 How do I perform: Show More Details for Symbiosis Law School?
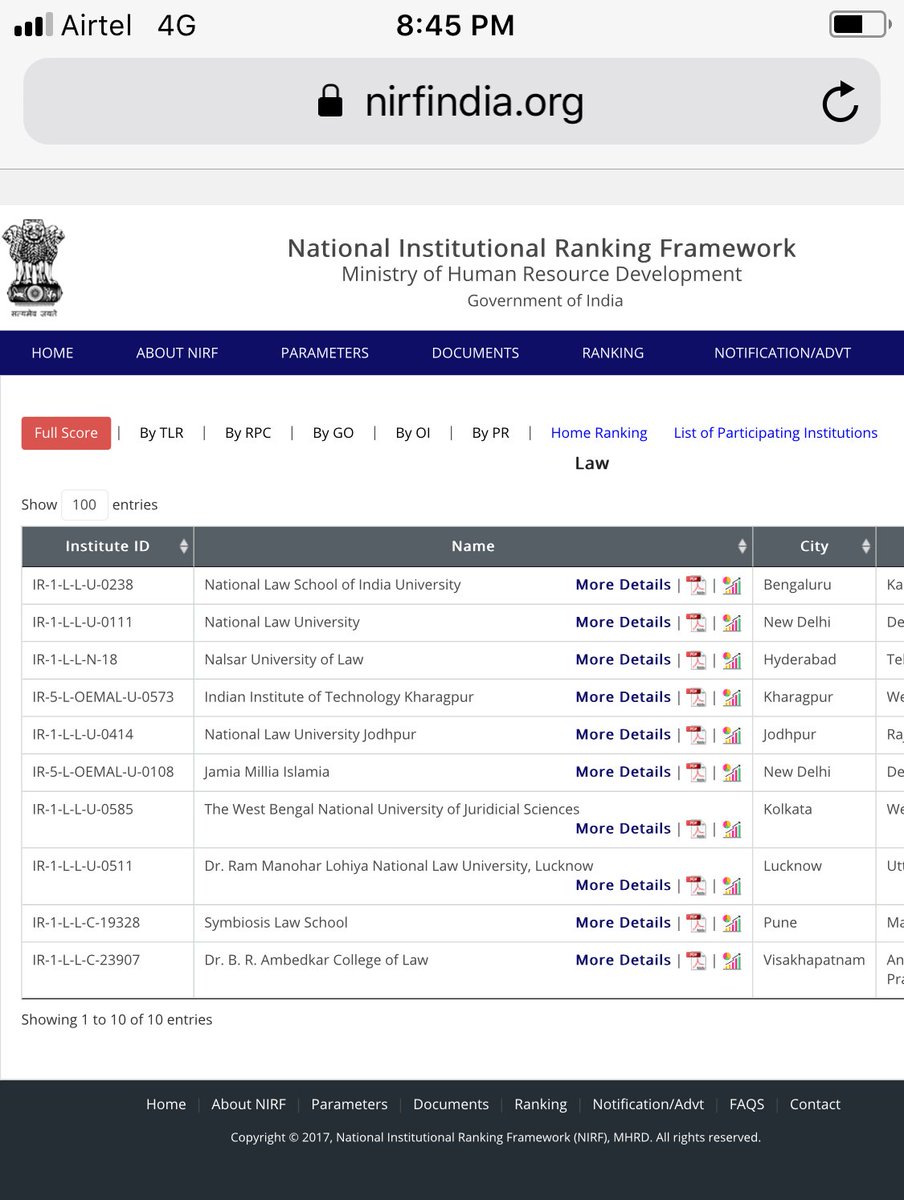point(623,923)
